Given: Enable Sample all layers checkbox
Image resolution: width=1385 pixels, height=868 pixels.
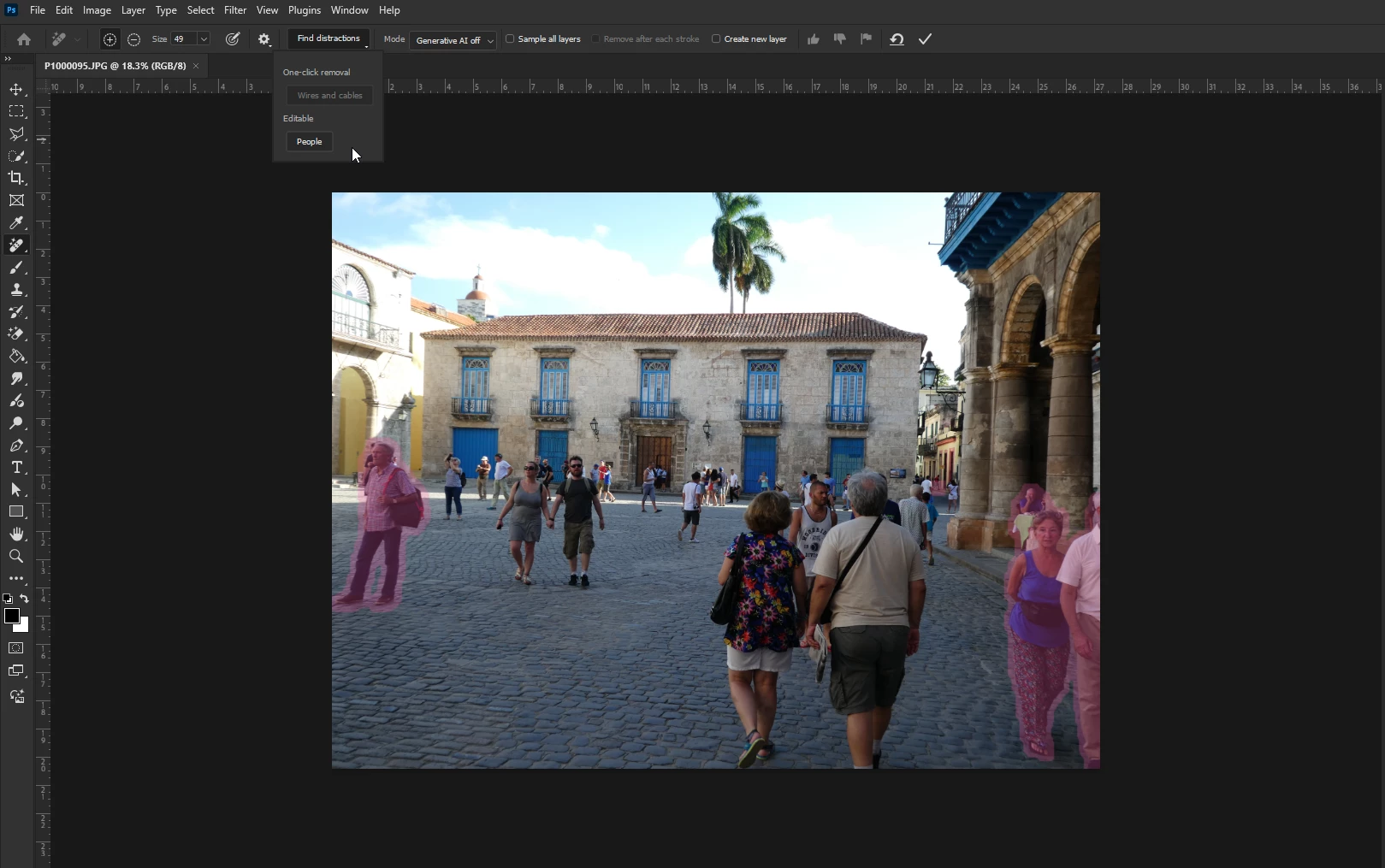Looking at the screenshot, I should click(511, 39).
